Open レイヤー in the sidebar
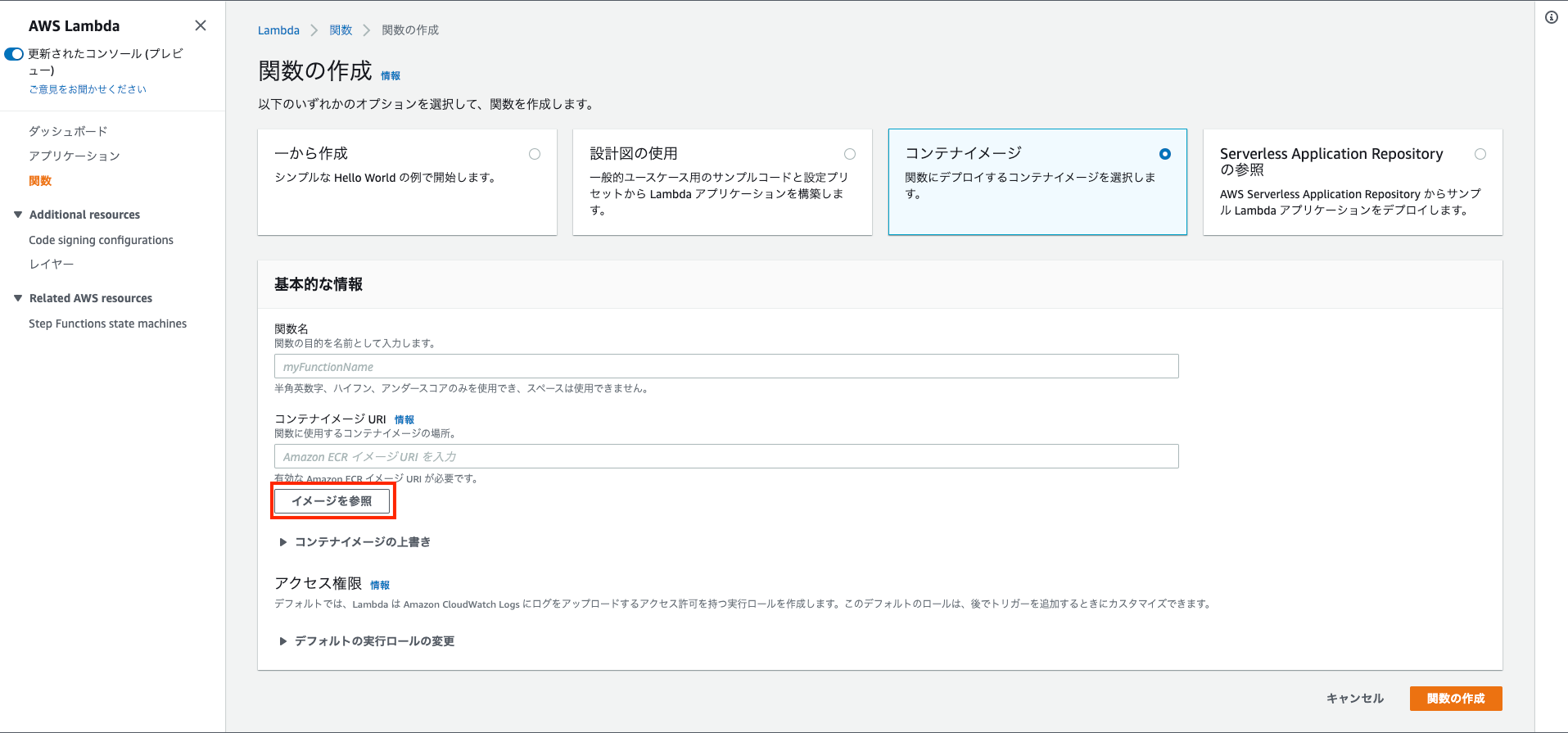Viewport: 1568px width, 733px height. (52, 265)
